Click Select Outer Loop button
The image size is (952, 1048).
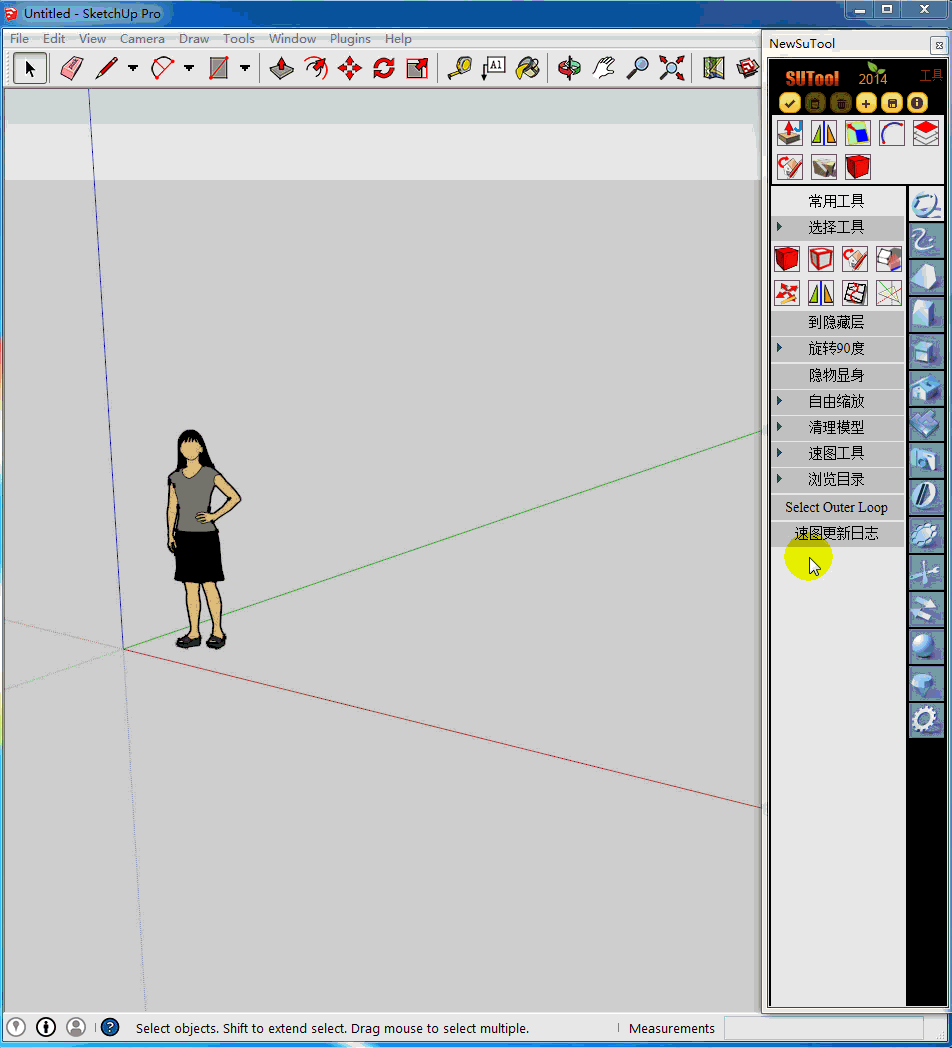click(838, 507)
